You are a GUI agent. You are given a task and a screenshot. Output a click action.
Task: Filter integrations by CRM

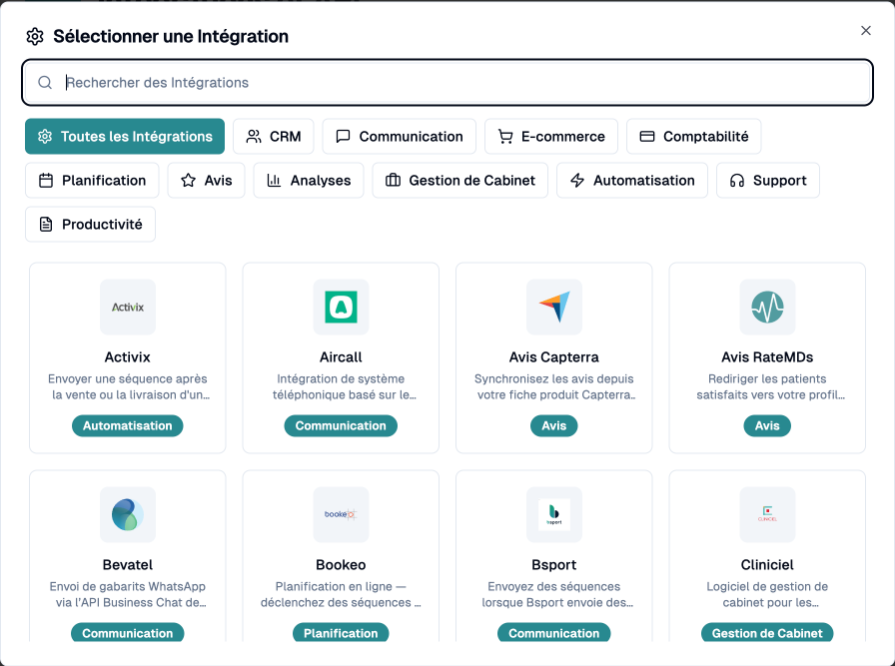(x=273, y=136)
